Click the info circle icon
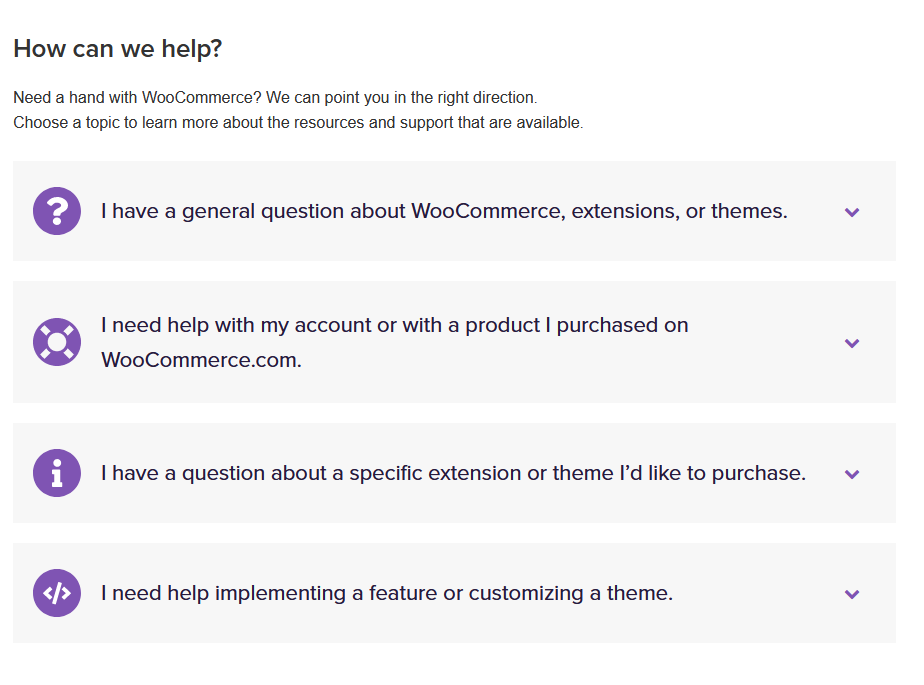924x685 pixels. pyautogui.click(x=57, y=473)
